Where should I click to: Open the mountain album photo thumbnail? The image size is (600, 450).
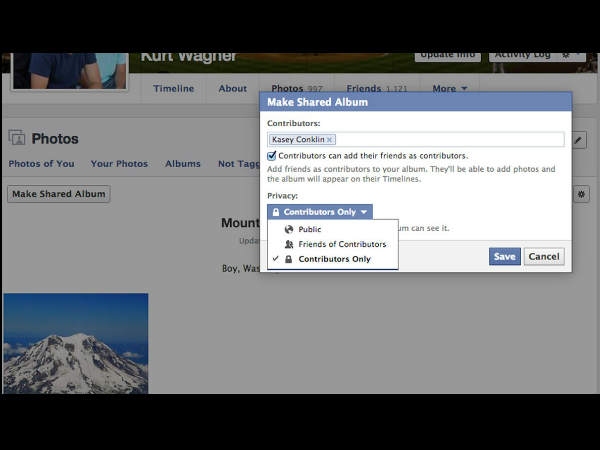[x=76, y=343]
